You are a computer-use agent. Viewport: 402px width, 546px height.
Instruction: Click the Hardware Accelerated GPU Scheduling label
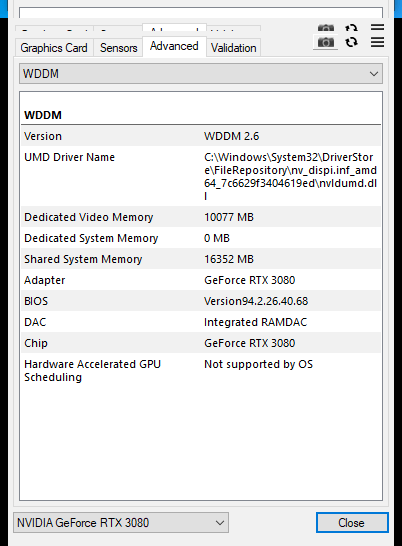pyautogui.click(x=92, y=370)
